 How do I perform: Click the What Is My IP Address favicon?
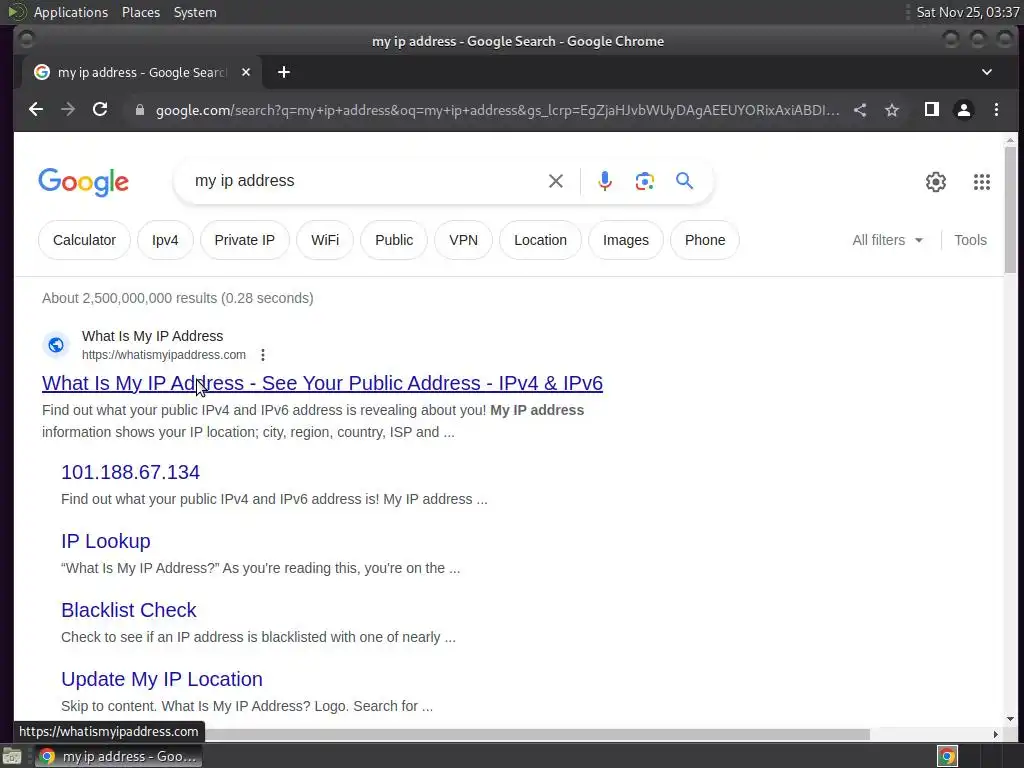(56, 345)
